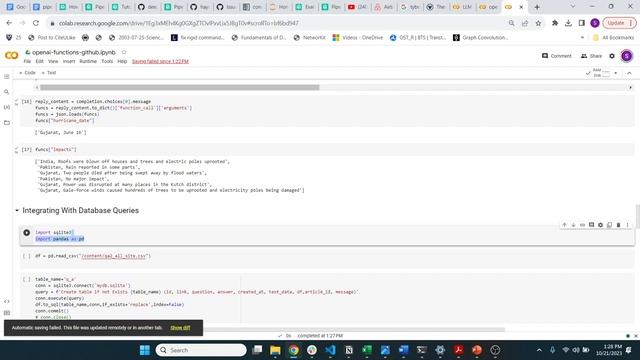Image resolution: width=640 pixels, height=360 pixels.
Task: Collapse the Colab header with the up chevron
Action: [x=629, y=73]
